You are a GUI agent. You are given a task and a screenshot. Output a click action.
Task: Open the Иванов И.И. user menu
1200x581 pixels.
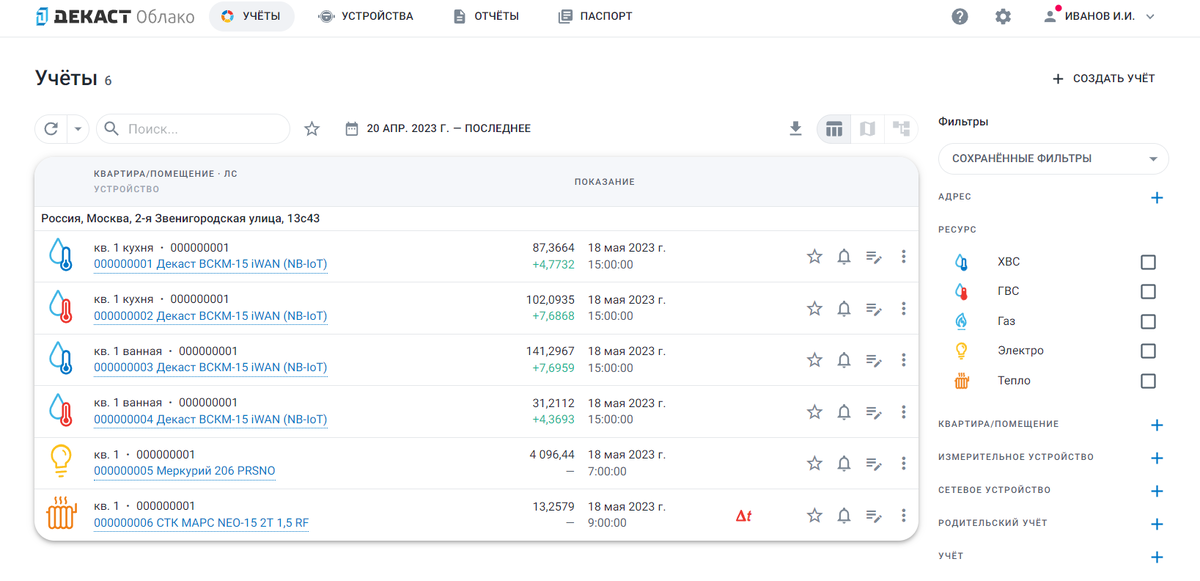point(1099,17)
